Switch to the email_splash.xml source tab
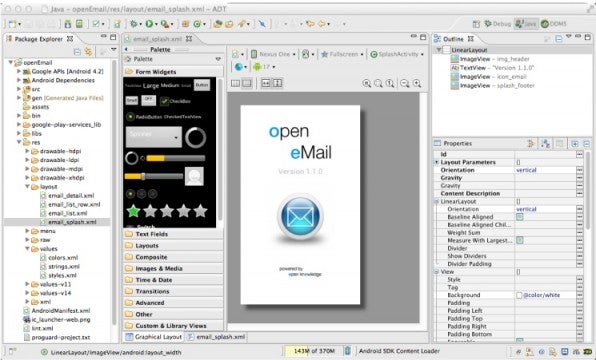 click(216, 337)
